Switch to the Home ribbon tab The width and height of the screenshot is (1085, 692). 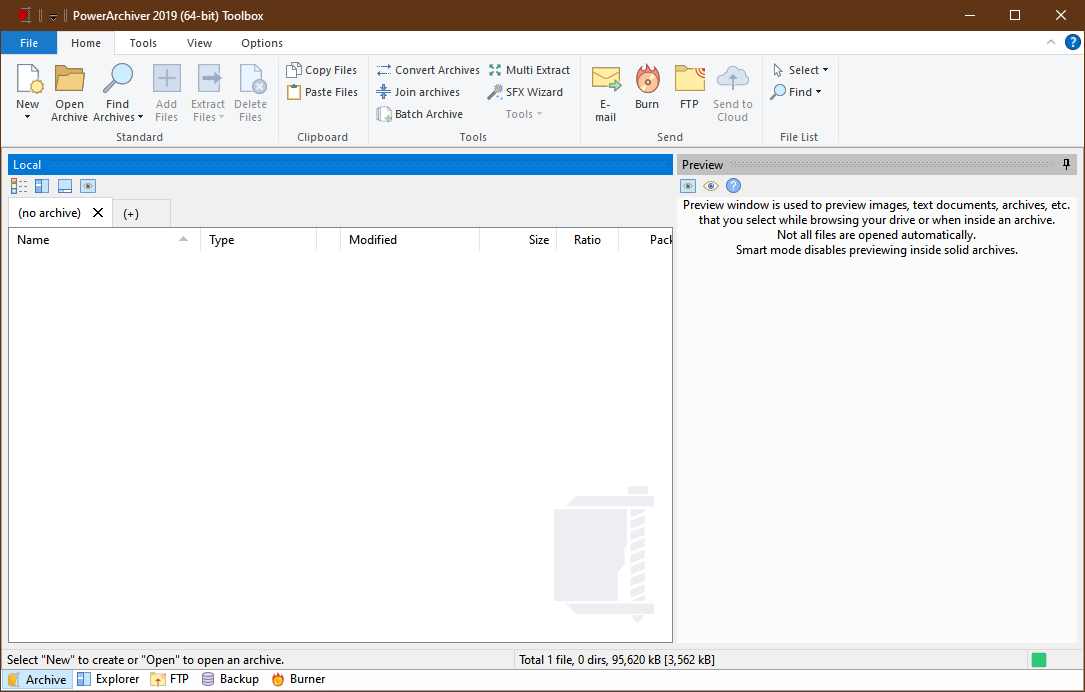pyautogui.click(x=86, y=43)
